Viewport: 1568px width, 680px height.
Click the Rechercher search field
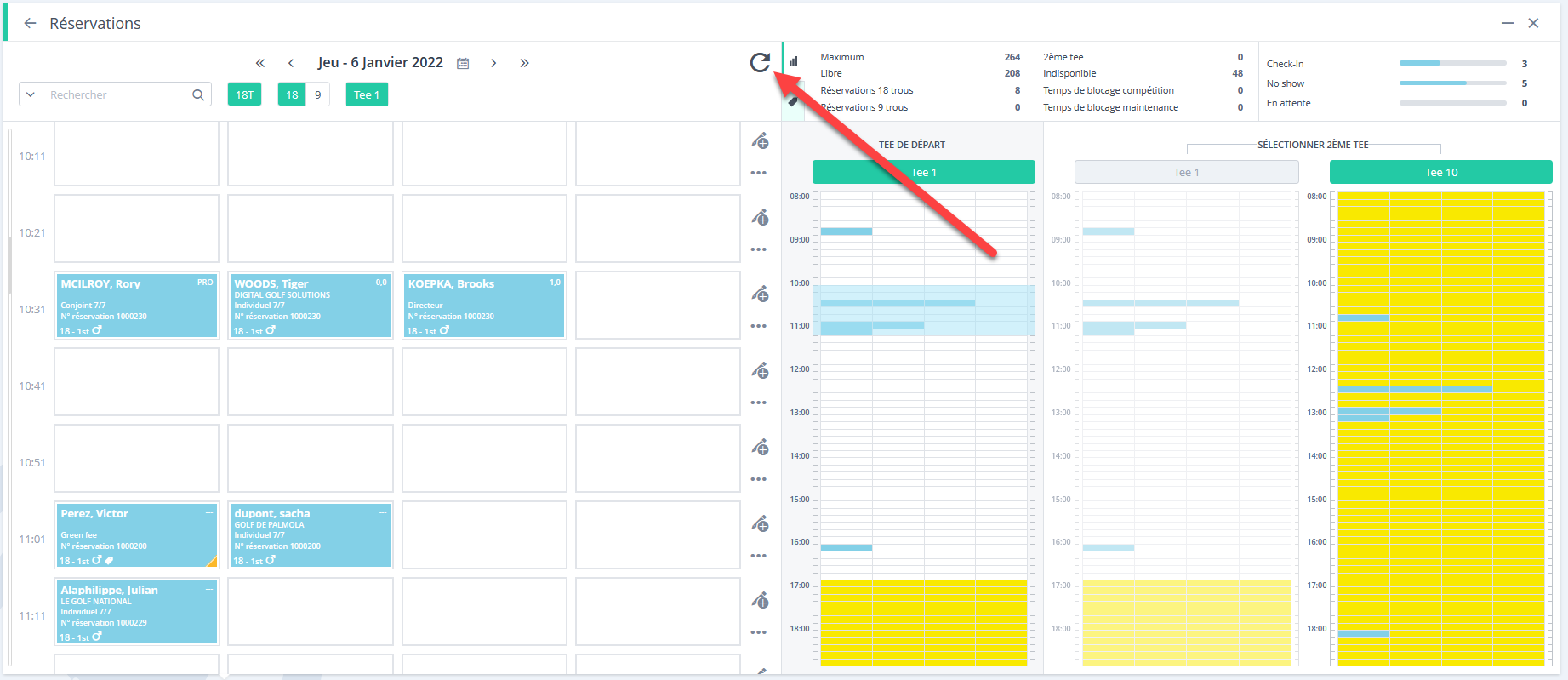pos(119,94)
